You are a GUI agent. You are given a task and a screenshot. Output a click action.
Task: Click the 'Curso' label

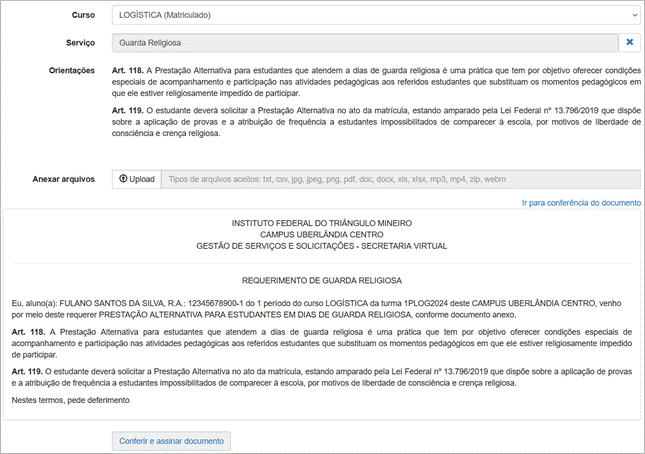tap(84, 15)
